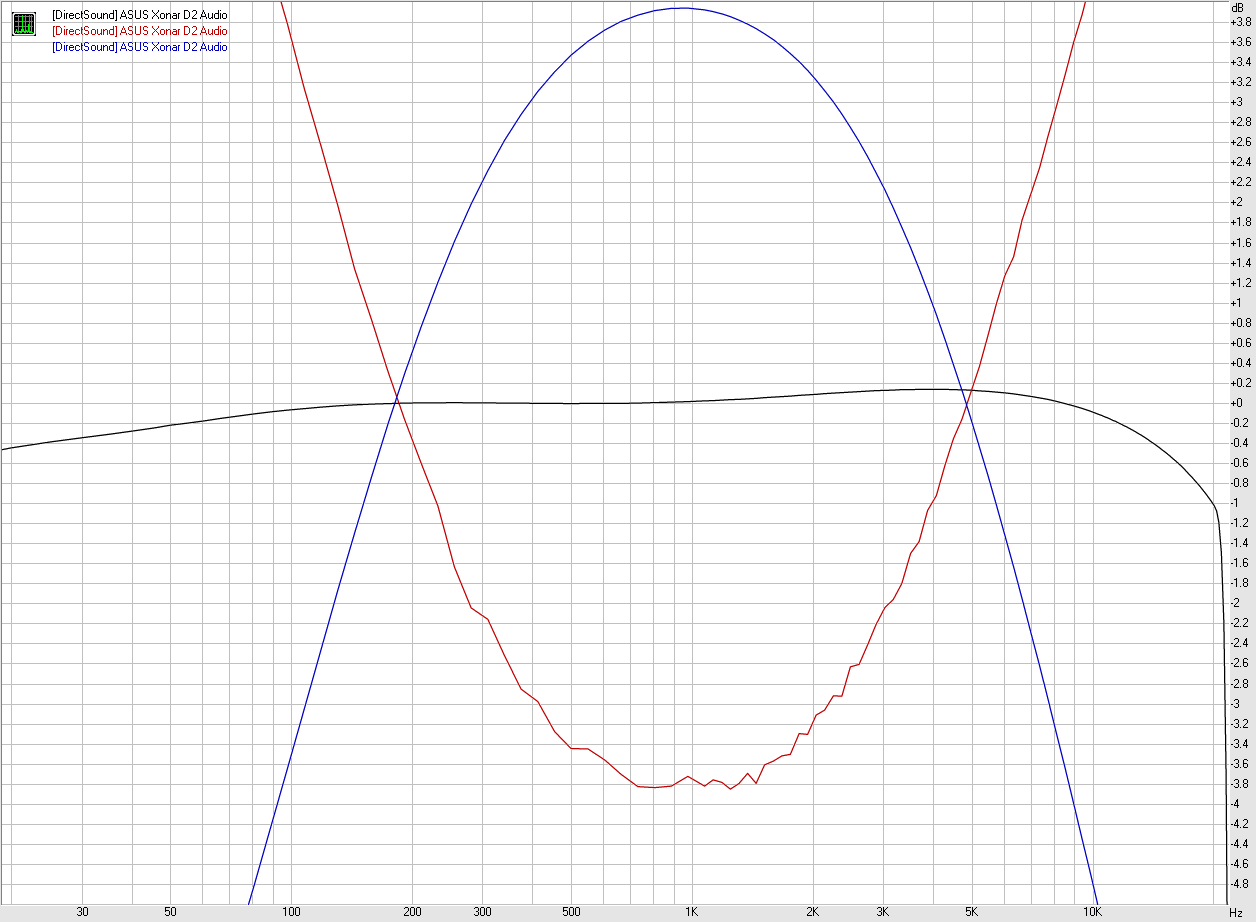Click the 1K frequency axis label
The height and width of the screenshot is (922, 1256).
click(691, 912)
